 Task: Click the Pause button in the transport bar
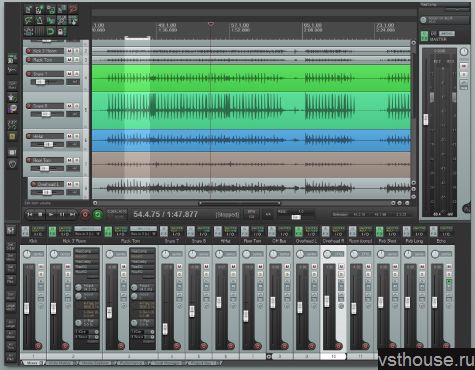click(x=62, y=215)
